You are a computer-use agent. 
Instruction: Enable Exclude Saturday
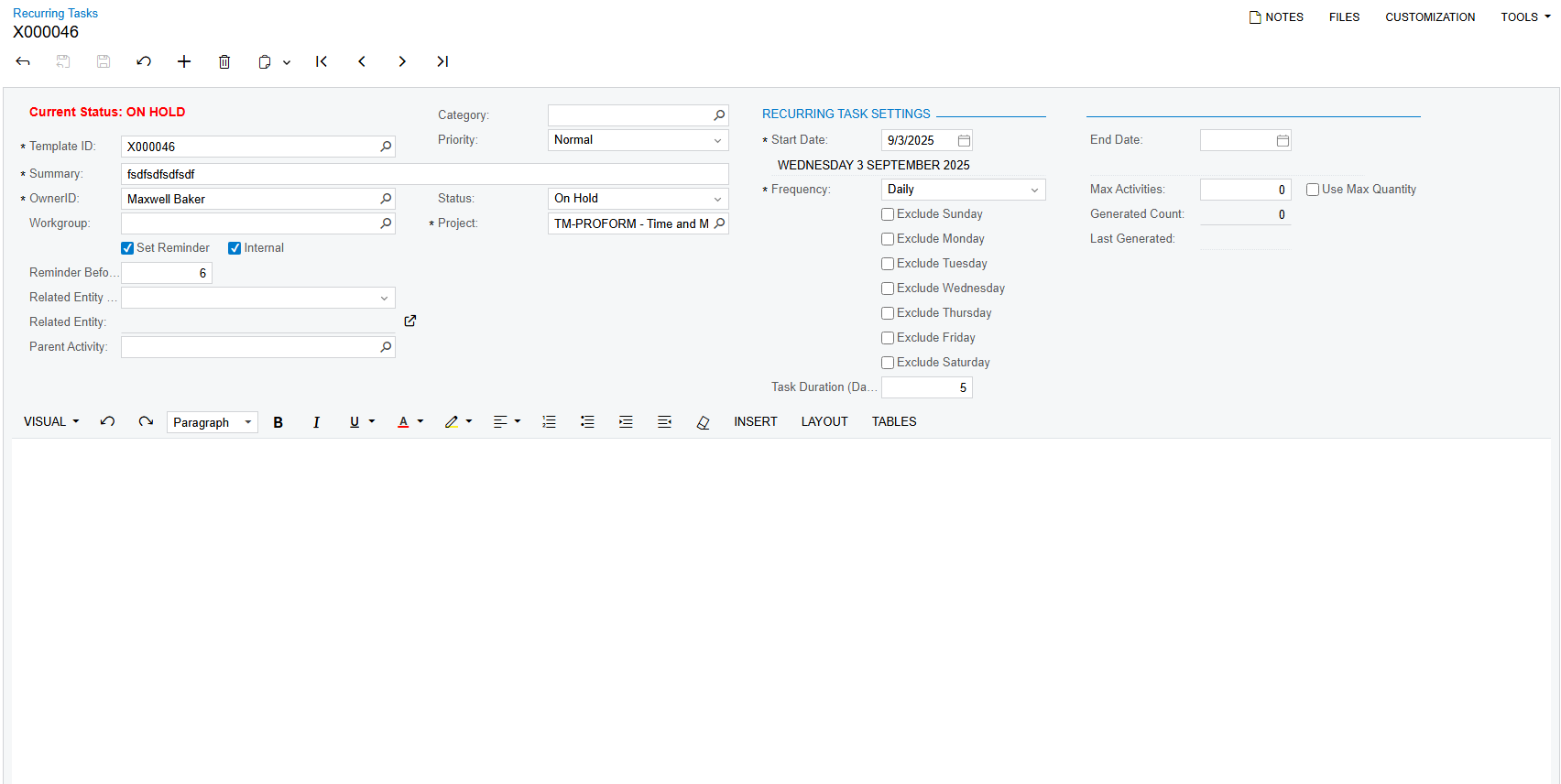(x=888, y=363)
